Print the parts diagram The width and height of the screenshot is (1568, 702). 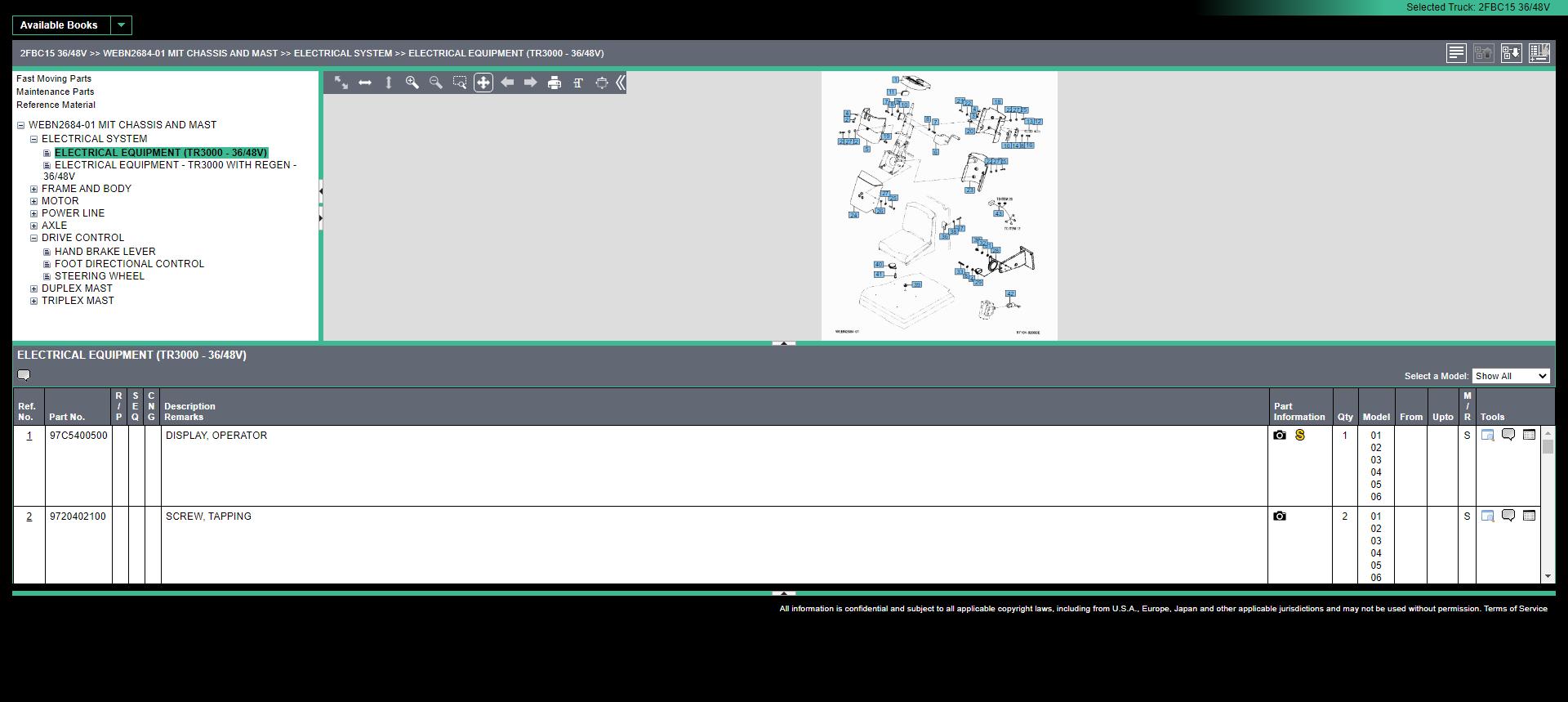tap(555, 83)
